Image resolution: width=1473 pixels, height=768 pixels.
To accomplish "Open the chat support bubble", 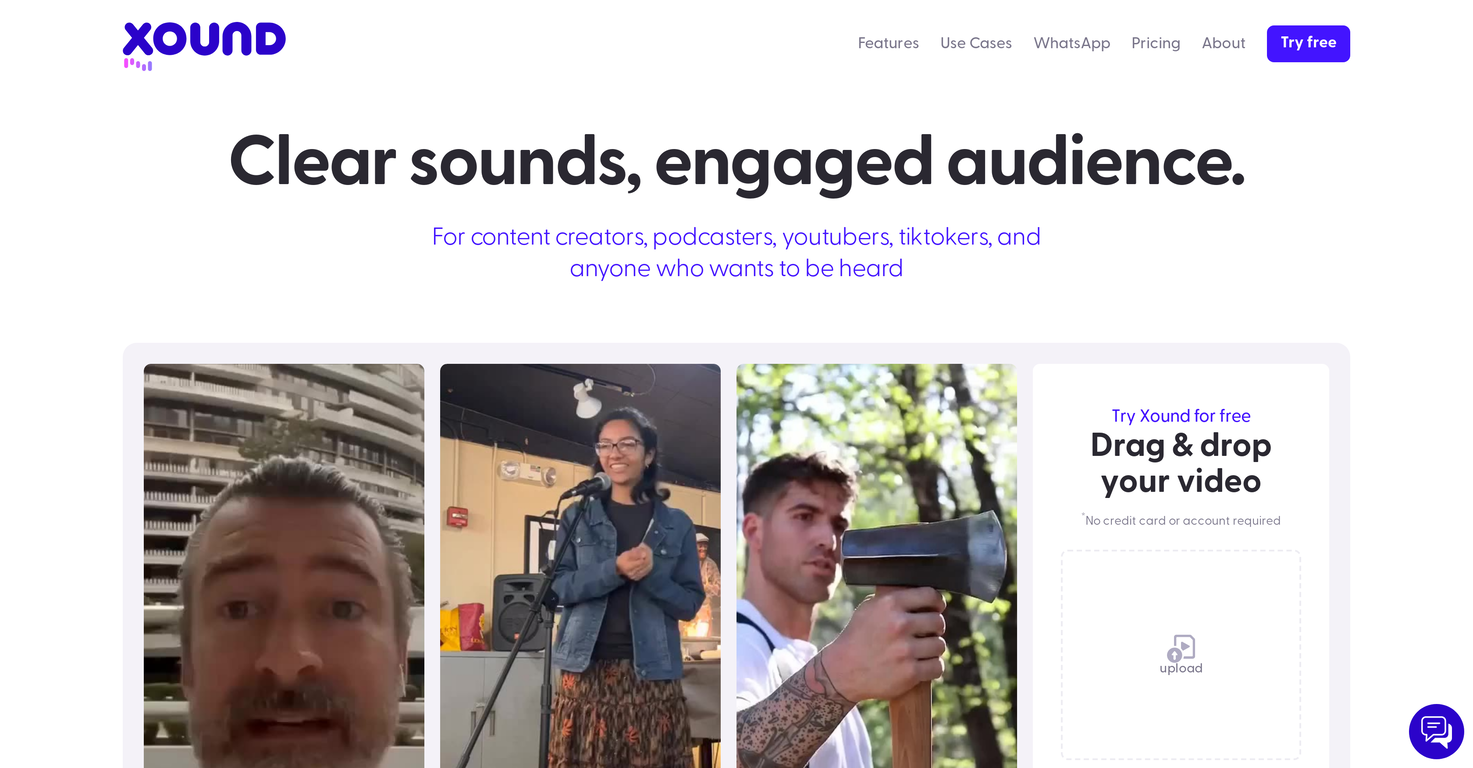I will click(x=1436, y=731).
